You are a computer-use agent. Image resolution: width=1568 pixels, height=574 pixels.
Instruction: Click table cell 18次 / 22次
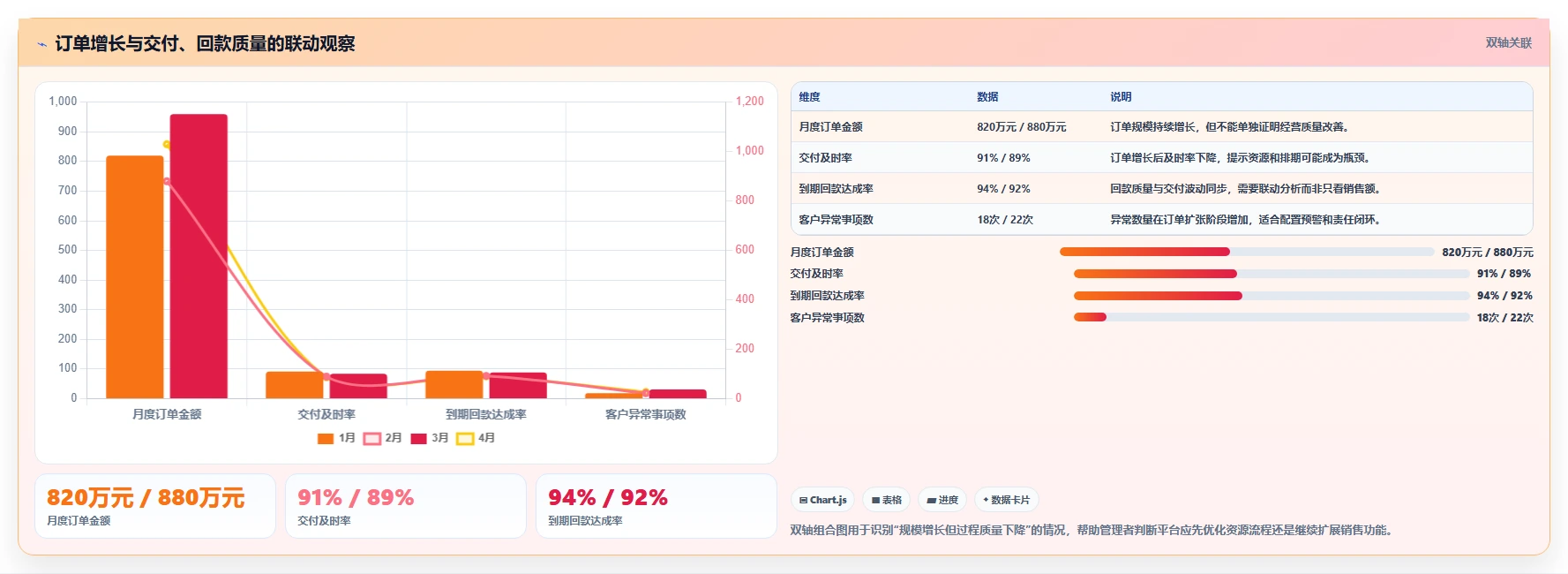tap(1005, 220)
